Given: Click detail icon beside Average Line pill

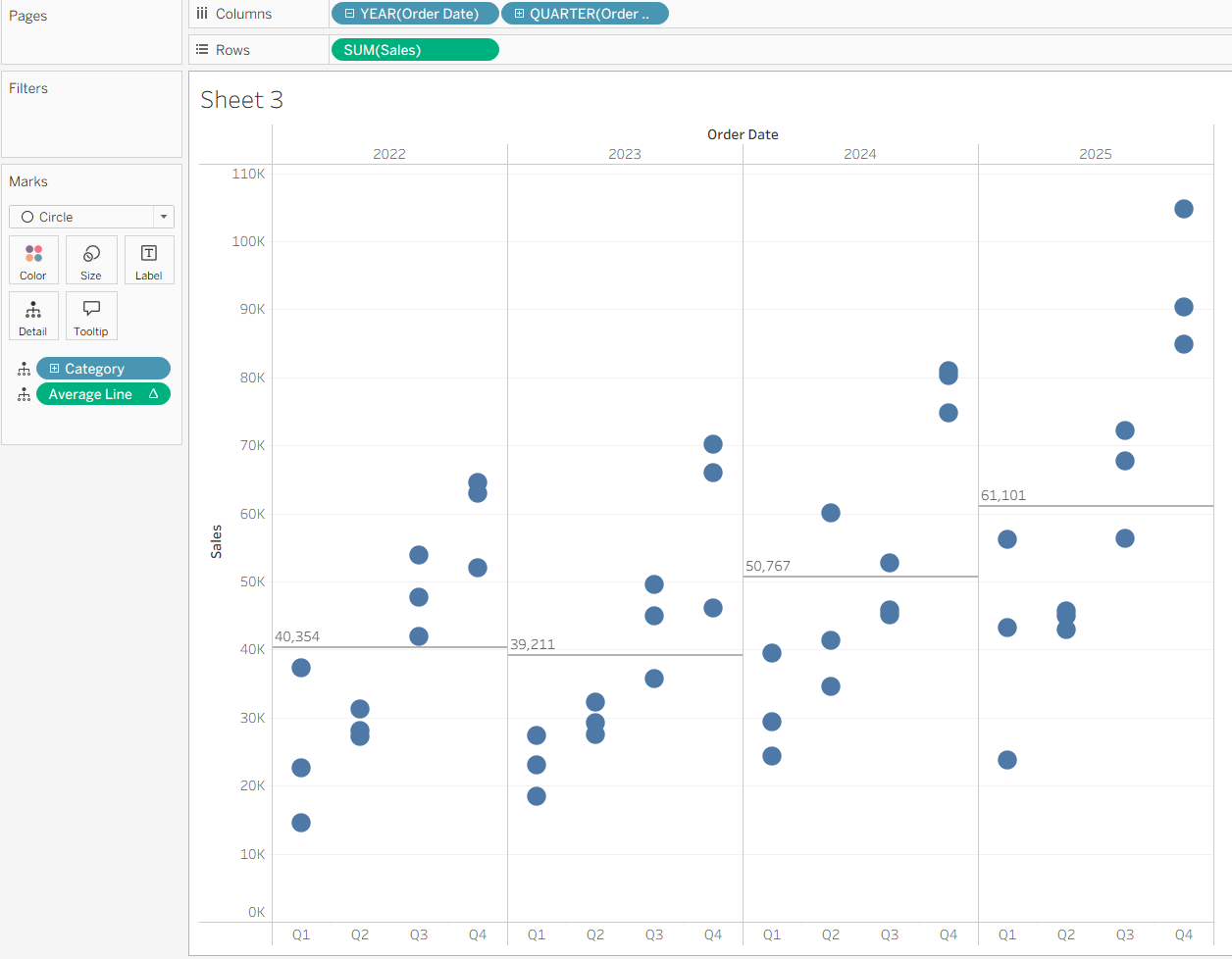Looking at the screenshot, I should pyautogui.click(x=24, y=394).
